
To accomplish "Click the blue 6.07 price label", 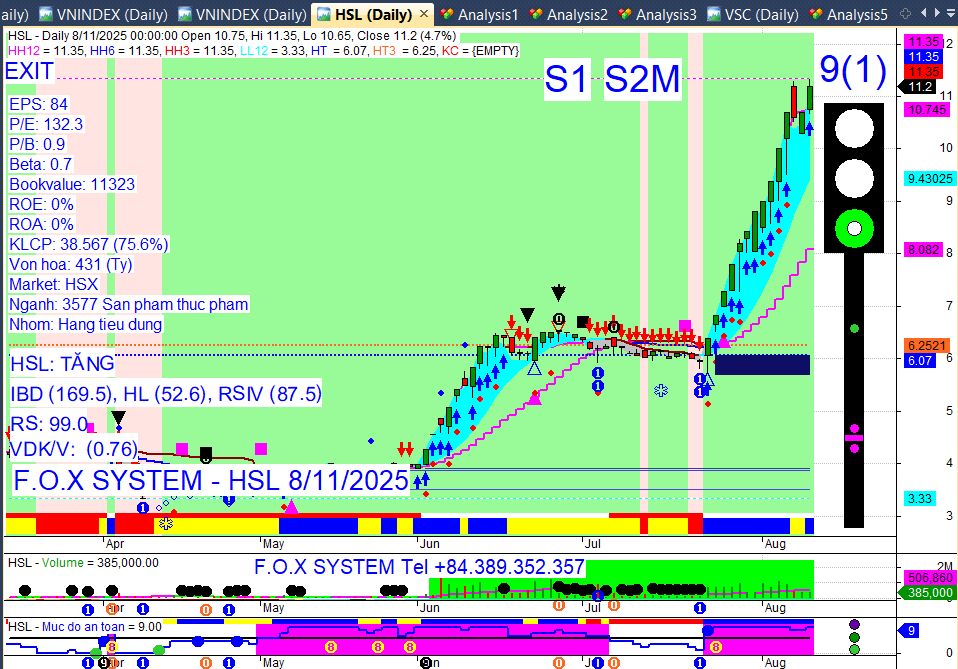I will tap(920, 360).
